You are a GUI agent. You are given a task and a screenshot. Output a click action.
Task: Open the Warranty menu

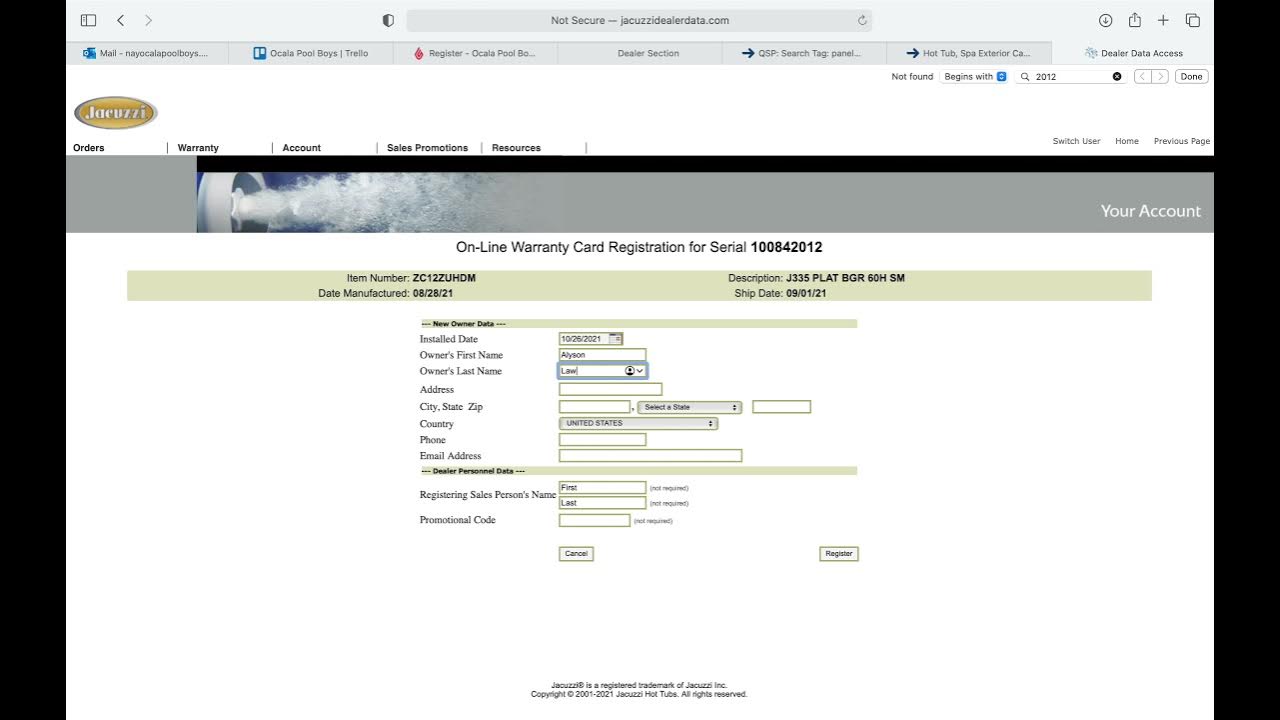(198, 148)
